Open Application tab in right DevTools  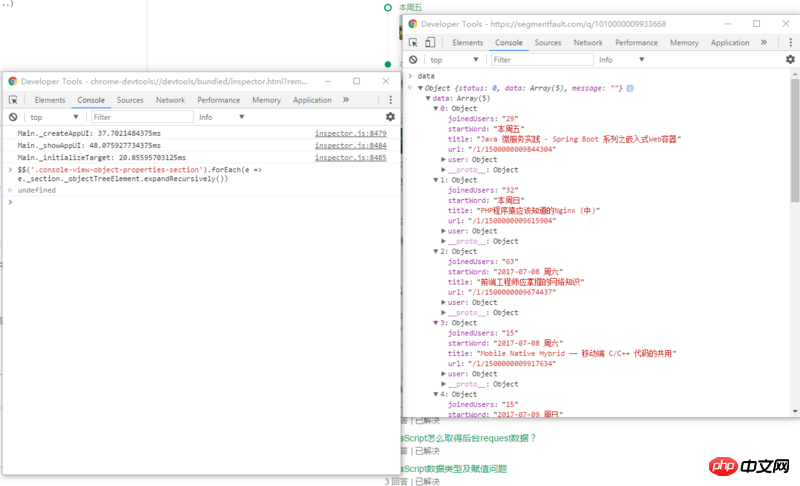tap(730, 42)
